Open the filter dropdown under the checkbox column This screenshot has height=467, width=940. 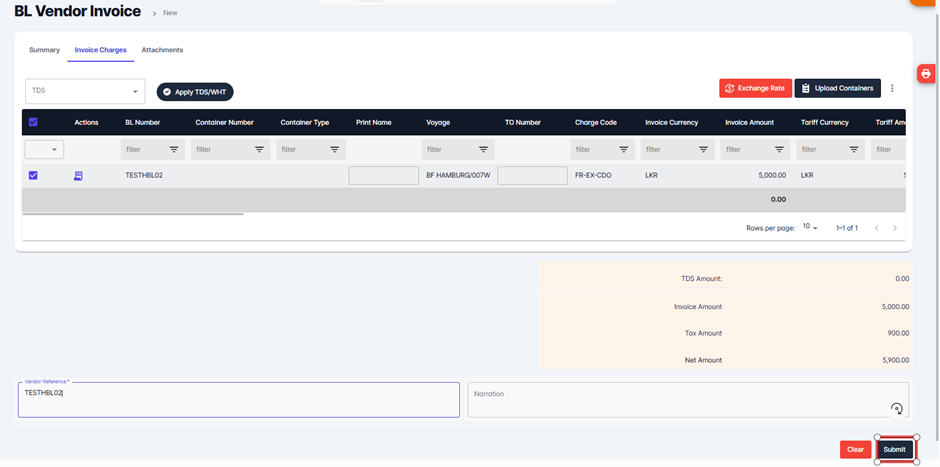pos(44,150)
